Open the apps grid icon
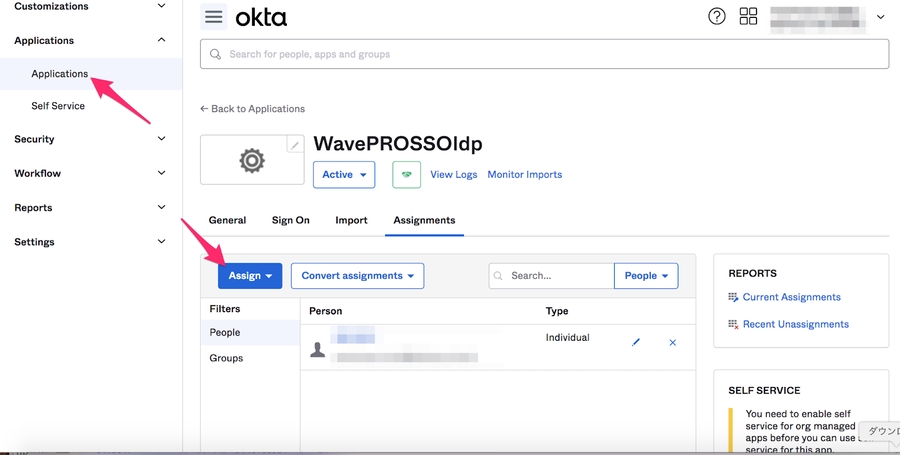The height and width of the screenshot is (455, 900). [x=748, y=16]
